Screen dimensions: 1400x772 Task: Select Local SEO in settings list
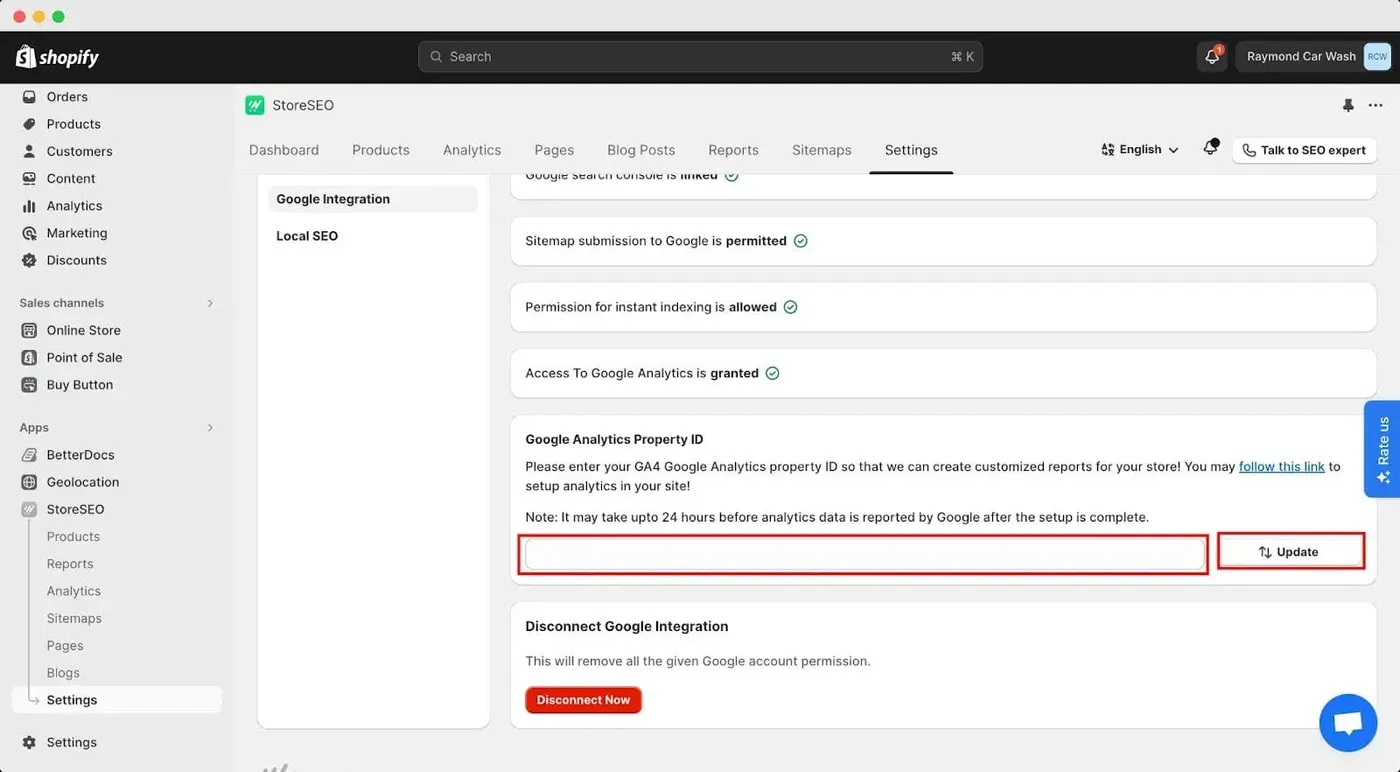point(307,236)
